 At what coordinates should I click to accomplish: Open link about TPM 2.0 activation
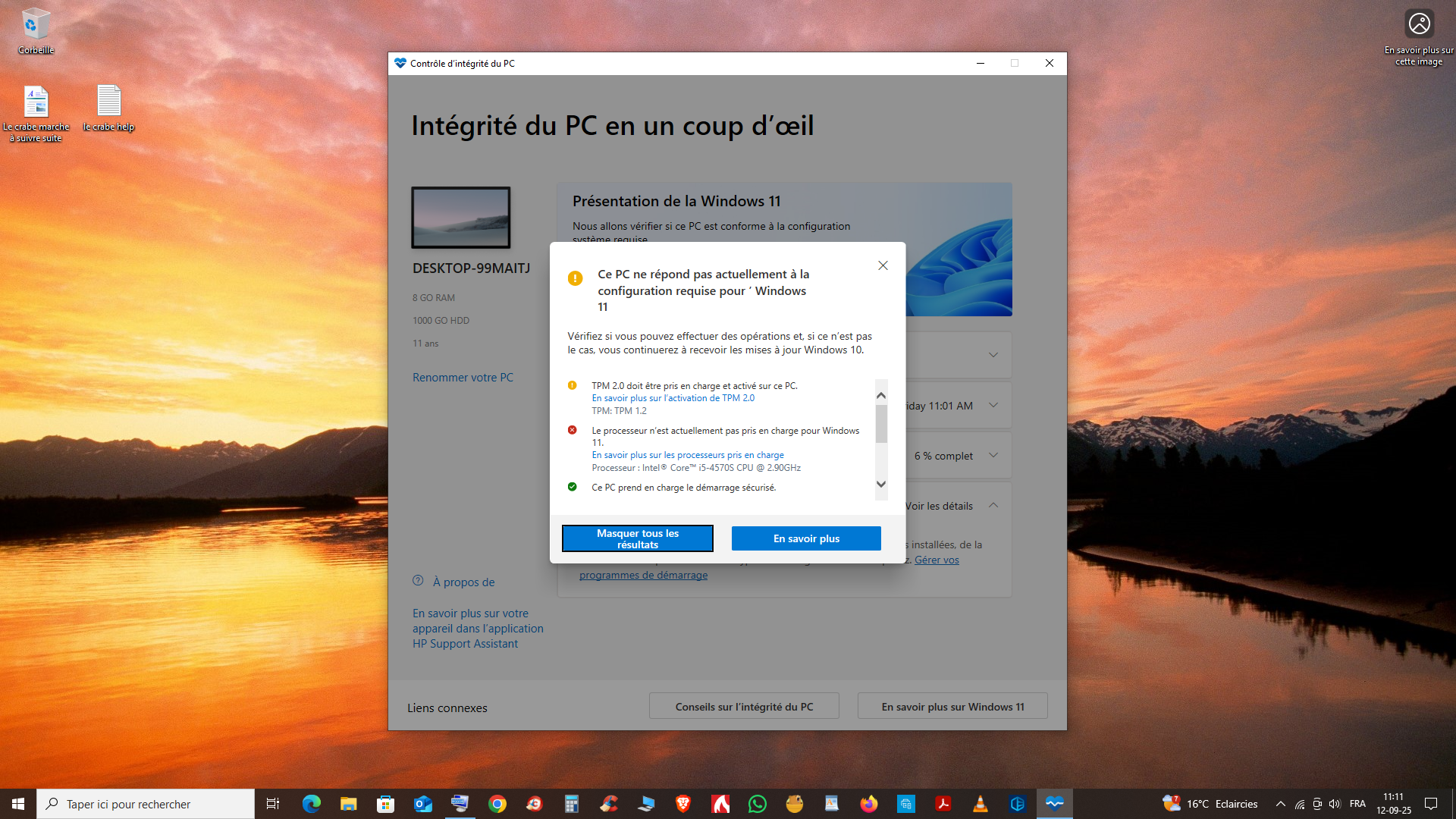point(673,398)
